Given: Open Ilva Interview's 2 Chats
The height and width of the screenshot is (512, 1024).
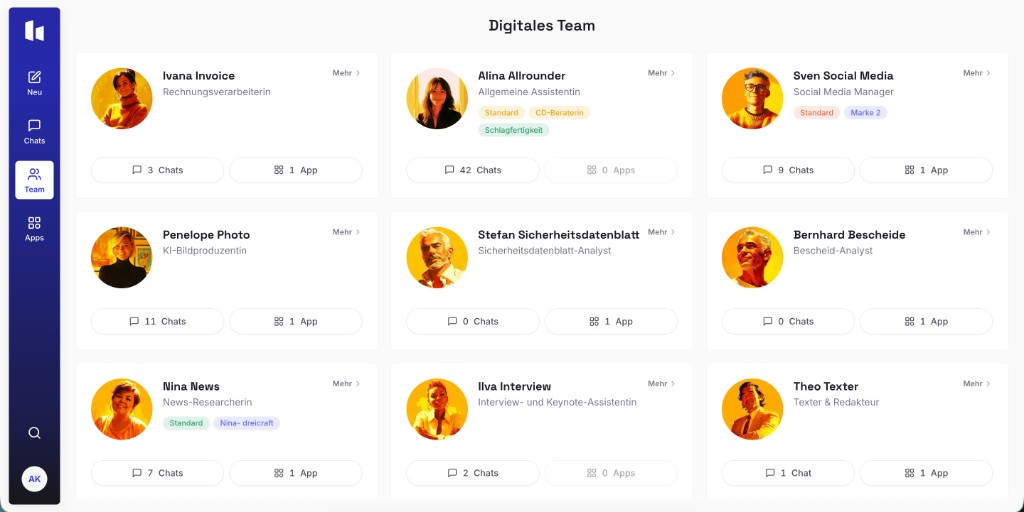Looking at the screenshot, I should pos(473,473).
